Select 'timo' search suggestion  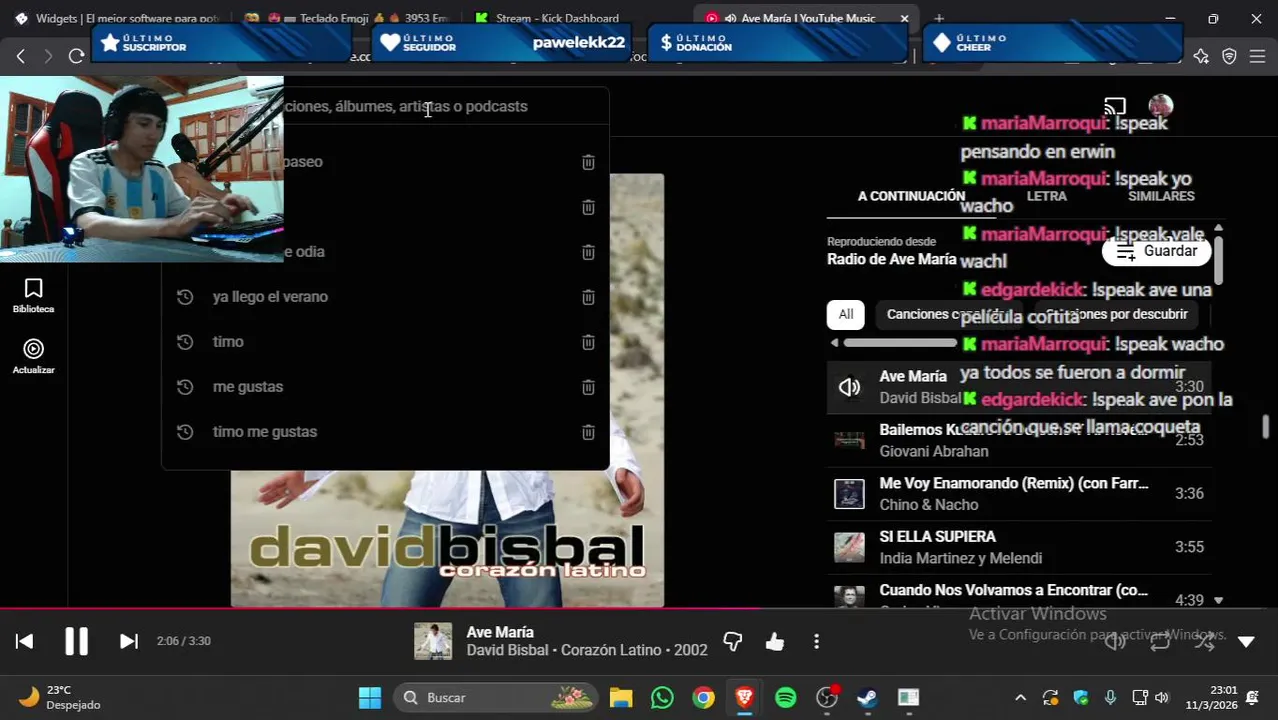pos(385,342)
